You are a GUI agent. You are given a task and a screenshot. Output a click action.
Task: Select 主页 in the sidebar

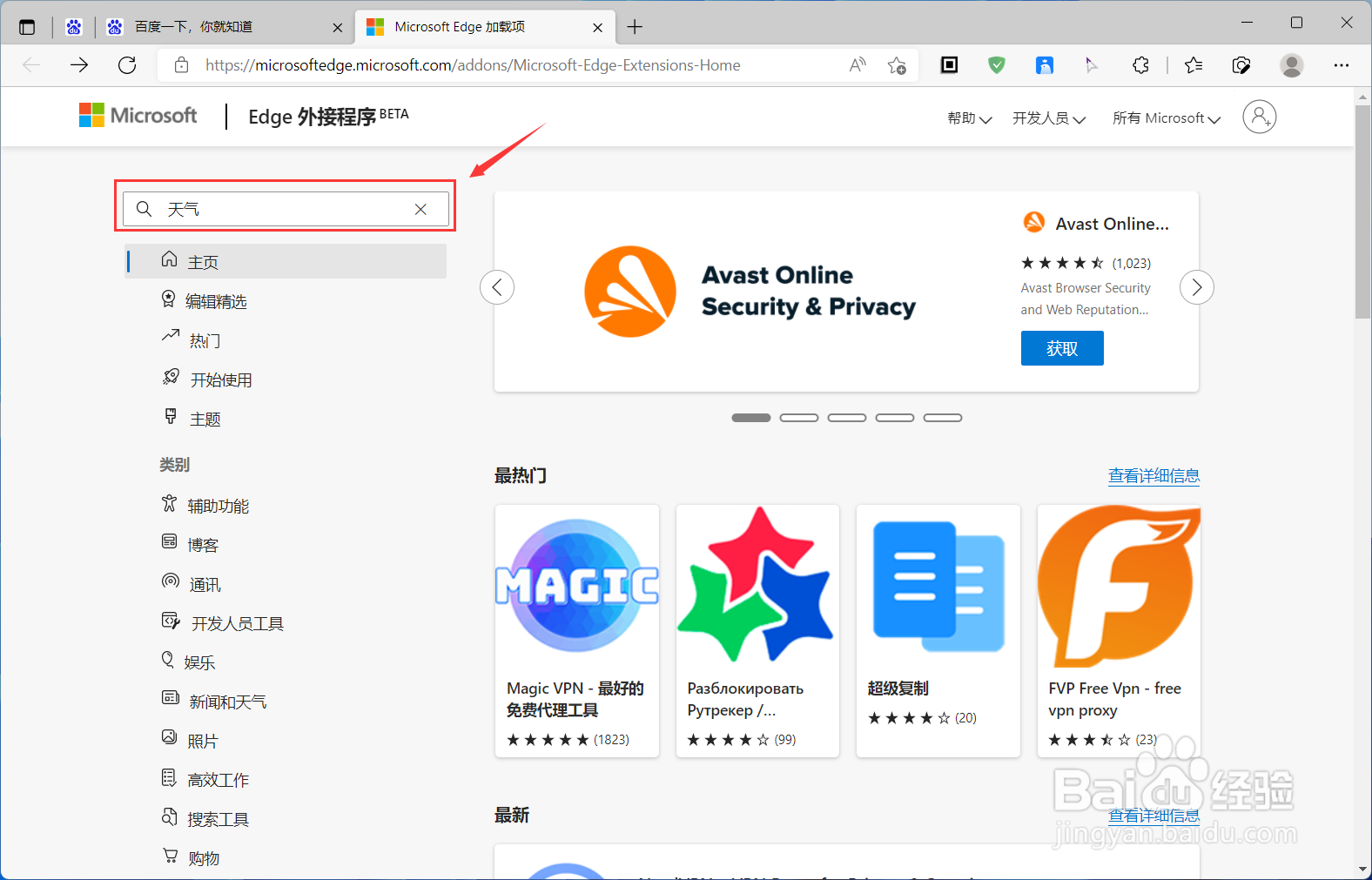coord(286,261)
